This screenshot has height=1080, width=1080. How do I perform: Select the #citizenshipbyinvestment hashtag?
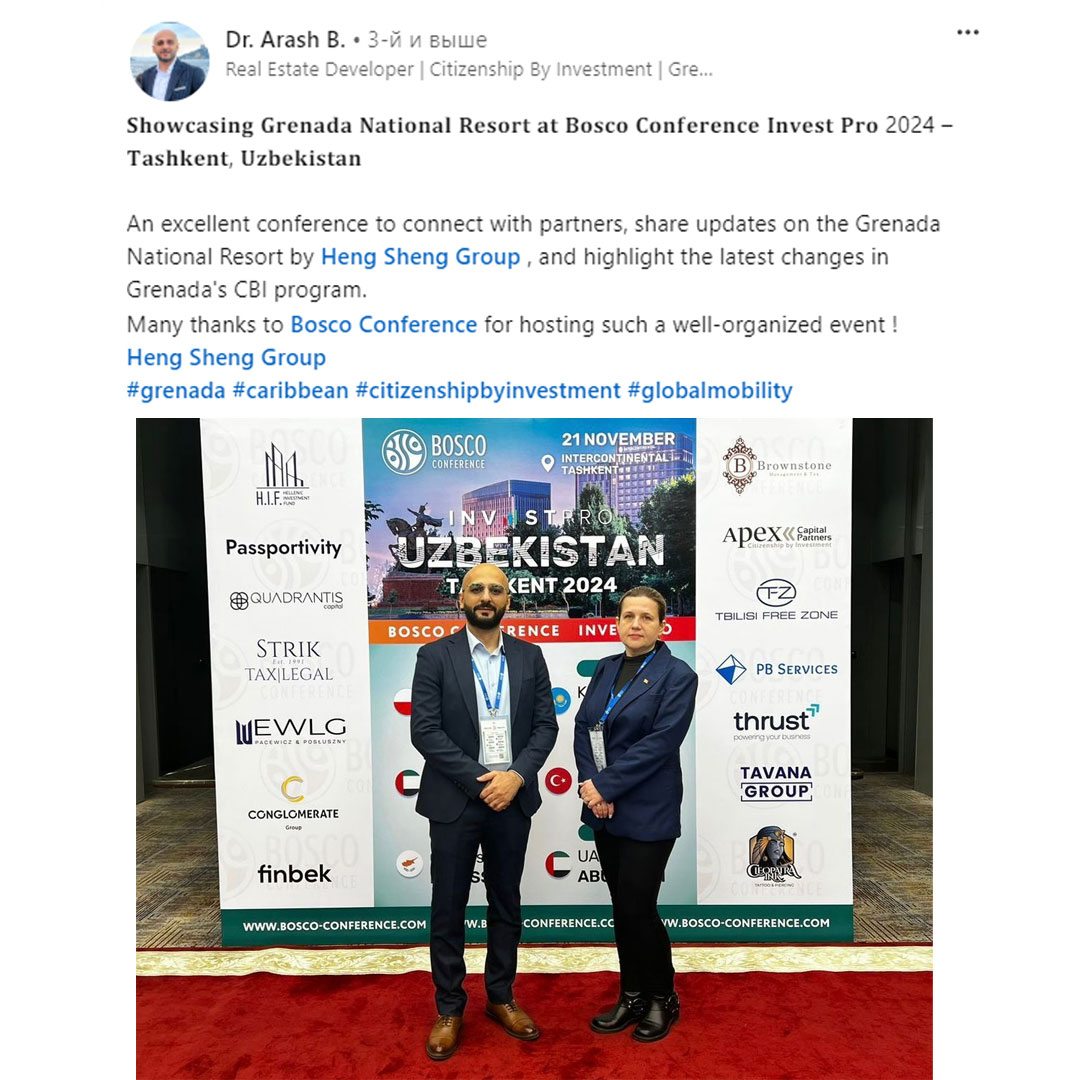[488, 391]
